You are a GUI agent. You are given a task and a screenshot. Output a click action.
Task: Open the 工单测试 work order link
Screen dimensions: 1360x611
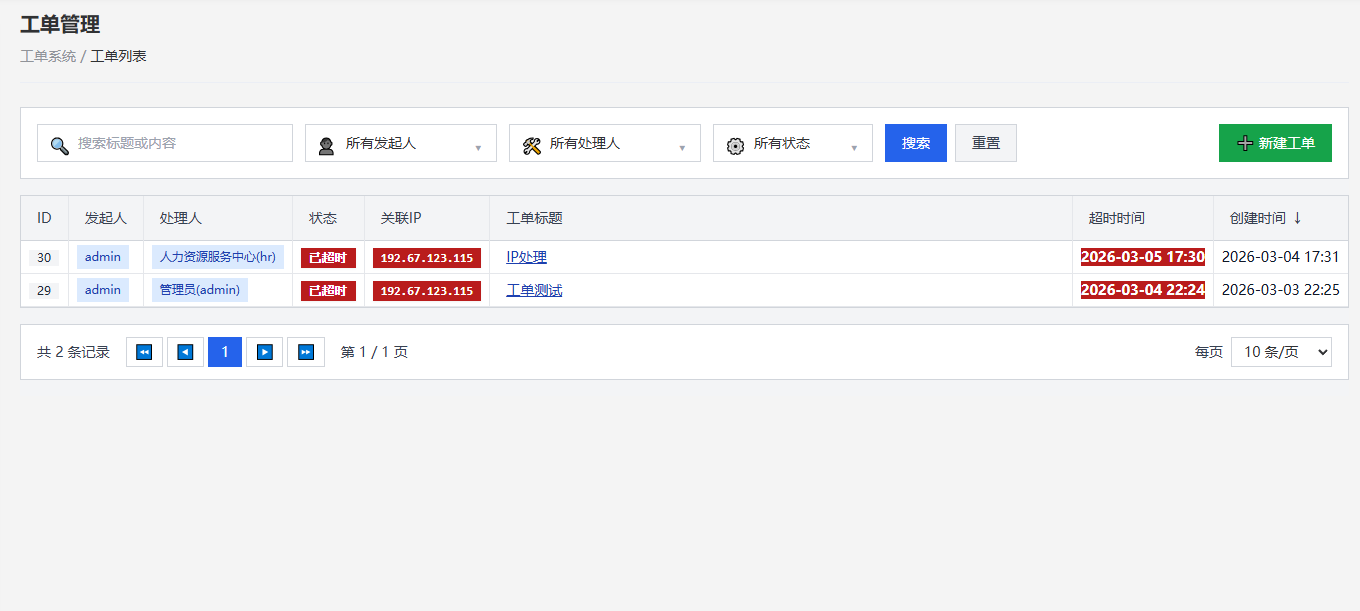click(534, 290)
